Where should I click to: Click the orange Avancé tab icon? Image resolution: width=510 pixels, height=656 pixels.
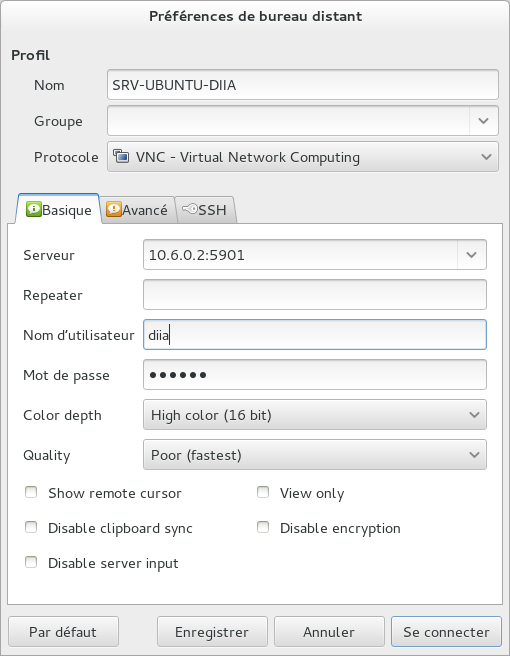113,209
